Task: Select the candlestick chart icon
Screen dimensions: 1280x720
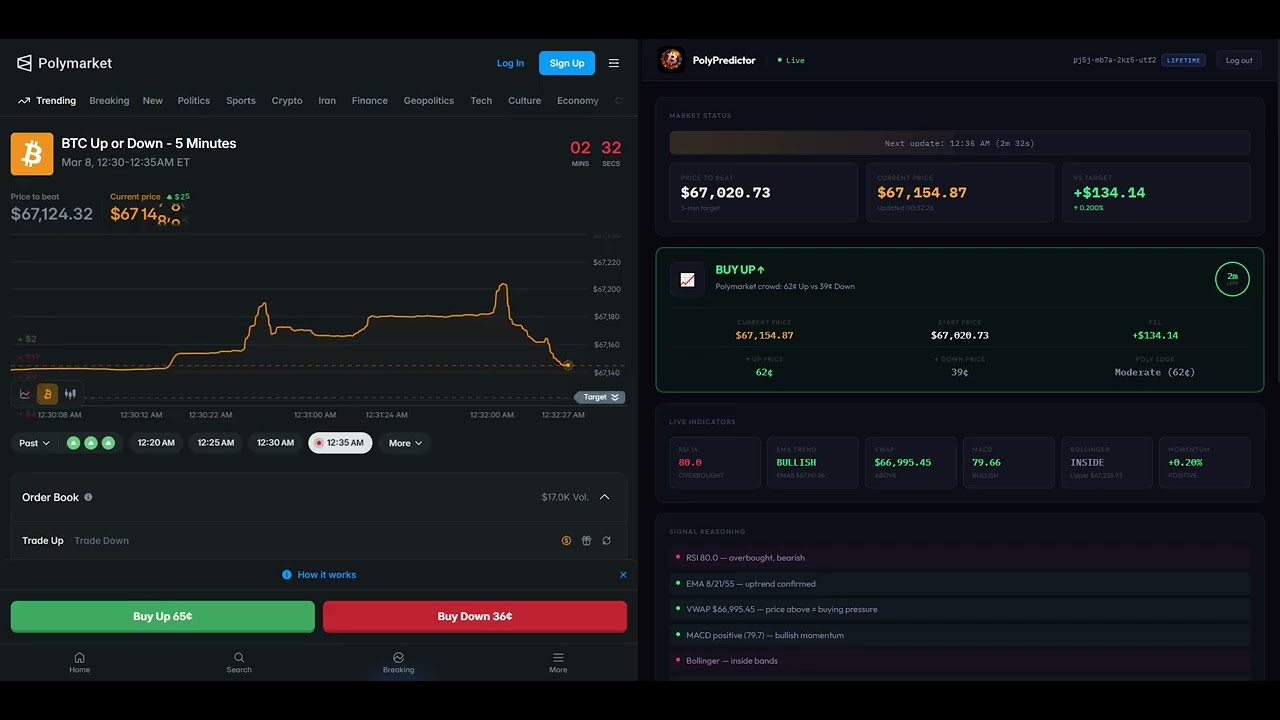Action: pyautogui.click(x=70, y=394)
